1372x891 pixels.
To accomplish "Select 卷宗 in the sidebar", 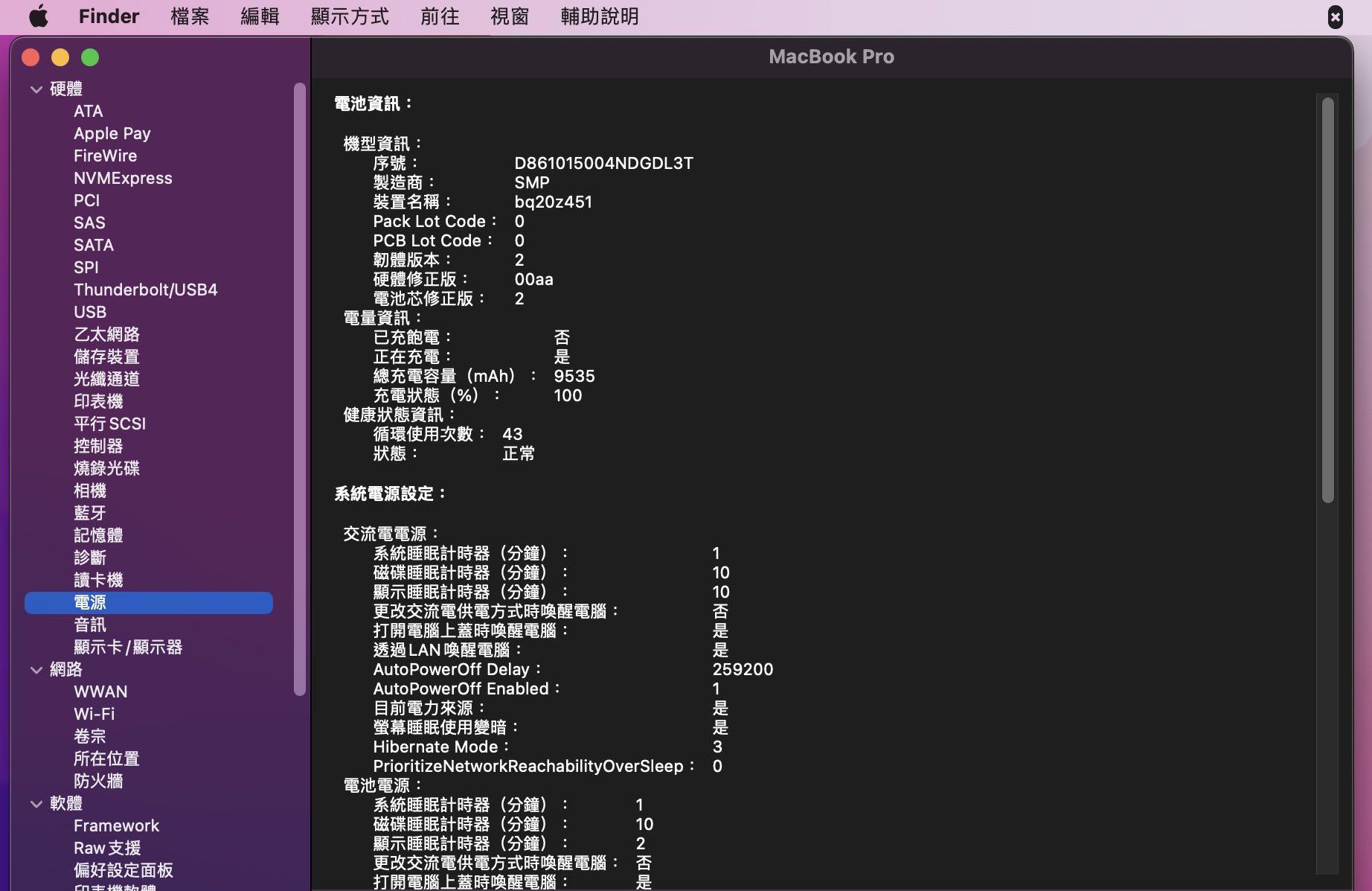I will 90,736.
